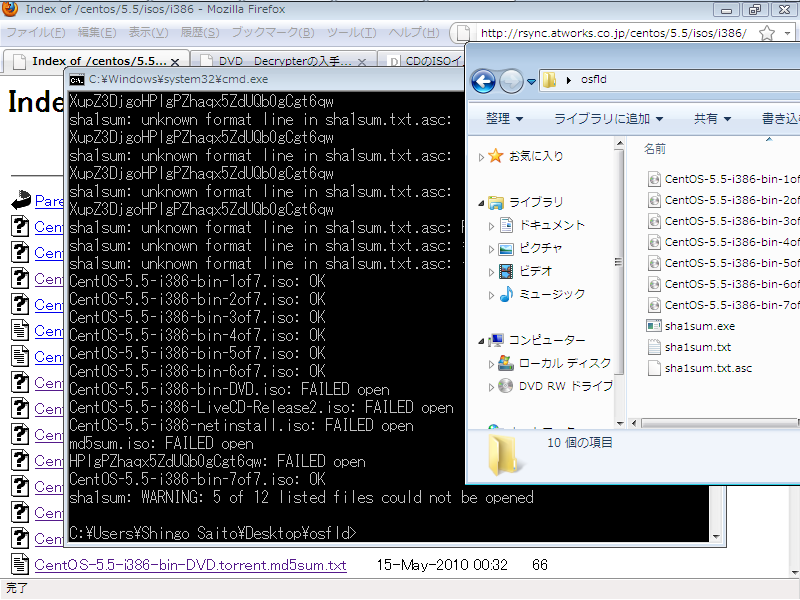Click the cmd window scrollbar down arrow
The height and width of the screenshot is (600, 800).
tap(716, 536)
